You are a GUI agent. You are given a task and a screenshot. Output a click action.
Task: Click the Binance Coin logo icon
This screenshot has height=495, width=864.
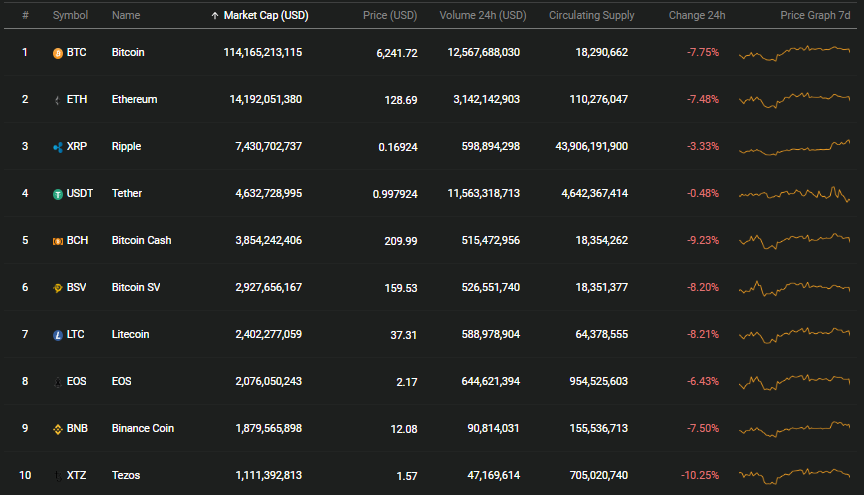pyautogui.click(x=57, y=429)
